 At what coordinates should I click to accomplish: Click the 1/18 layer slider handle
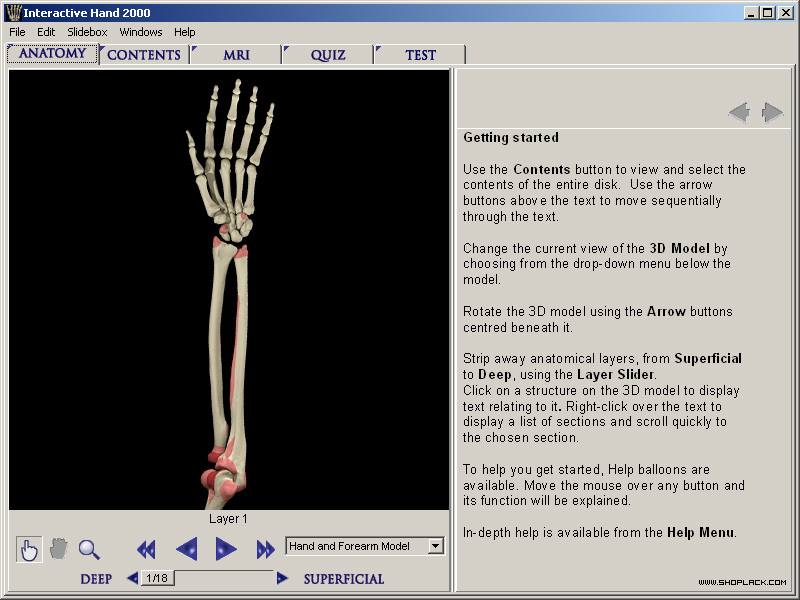(157, 578)
